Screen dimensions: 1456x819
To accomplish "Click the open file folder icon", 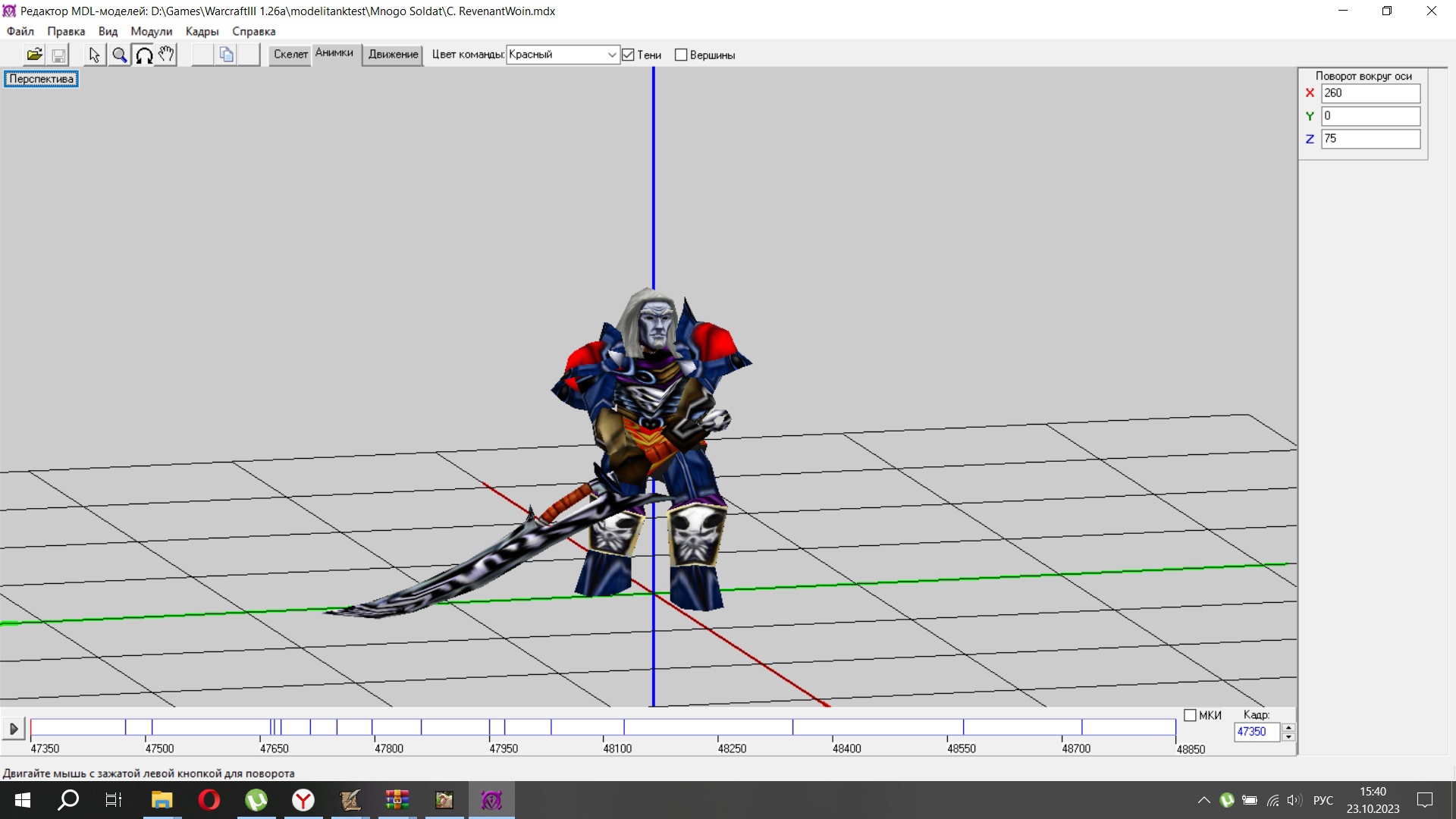I will pyautogui.click(x=34, y=55).
